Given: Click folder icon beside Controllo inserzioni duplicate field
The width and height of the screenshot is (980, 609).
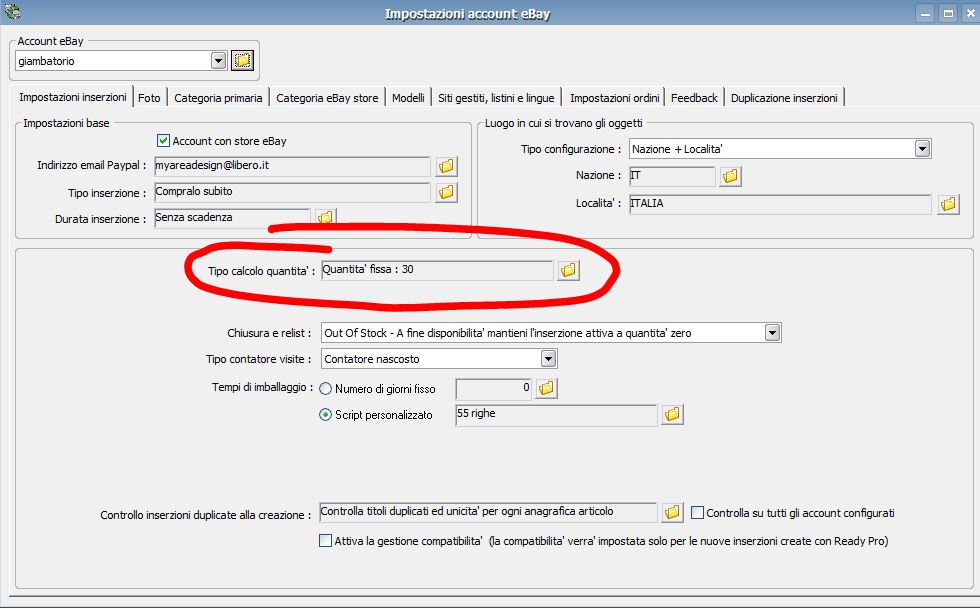Looking at the screenshot, I should pyautogui.click(x=672, y=512).
